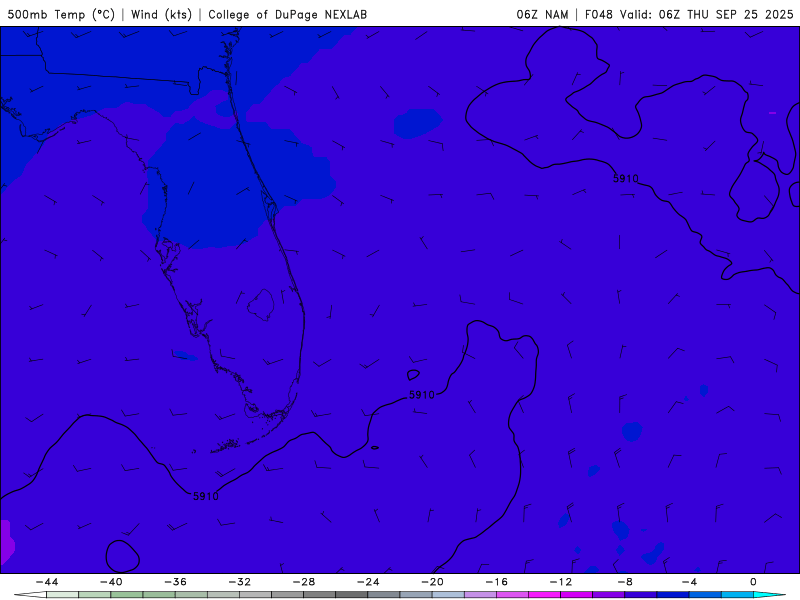800x600 pixels.
Task: Click the 'Wind (kts)' header label
Action: coord(161,14)
